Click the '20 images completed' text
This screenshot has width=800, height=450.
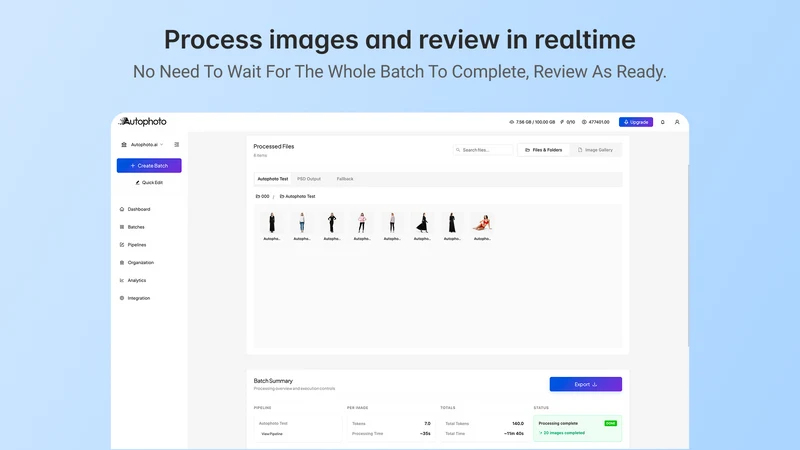click(564, 433)
